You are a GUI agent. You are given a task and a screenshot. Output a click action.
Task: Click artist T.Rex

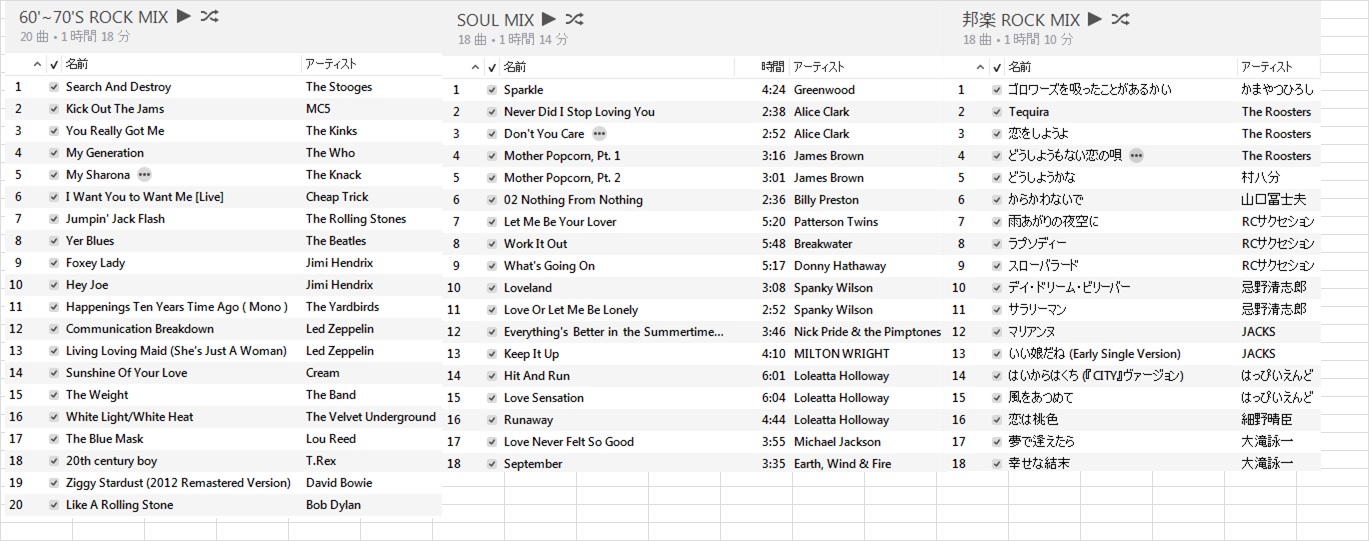coord(322,461)
